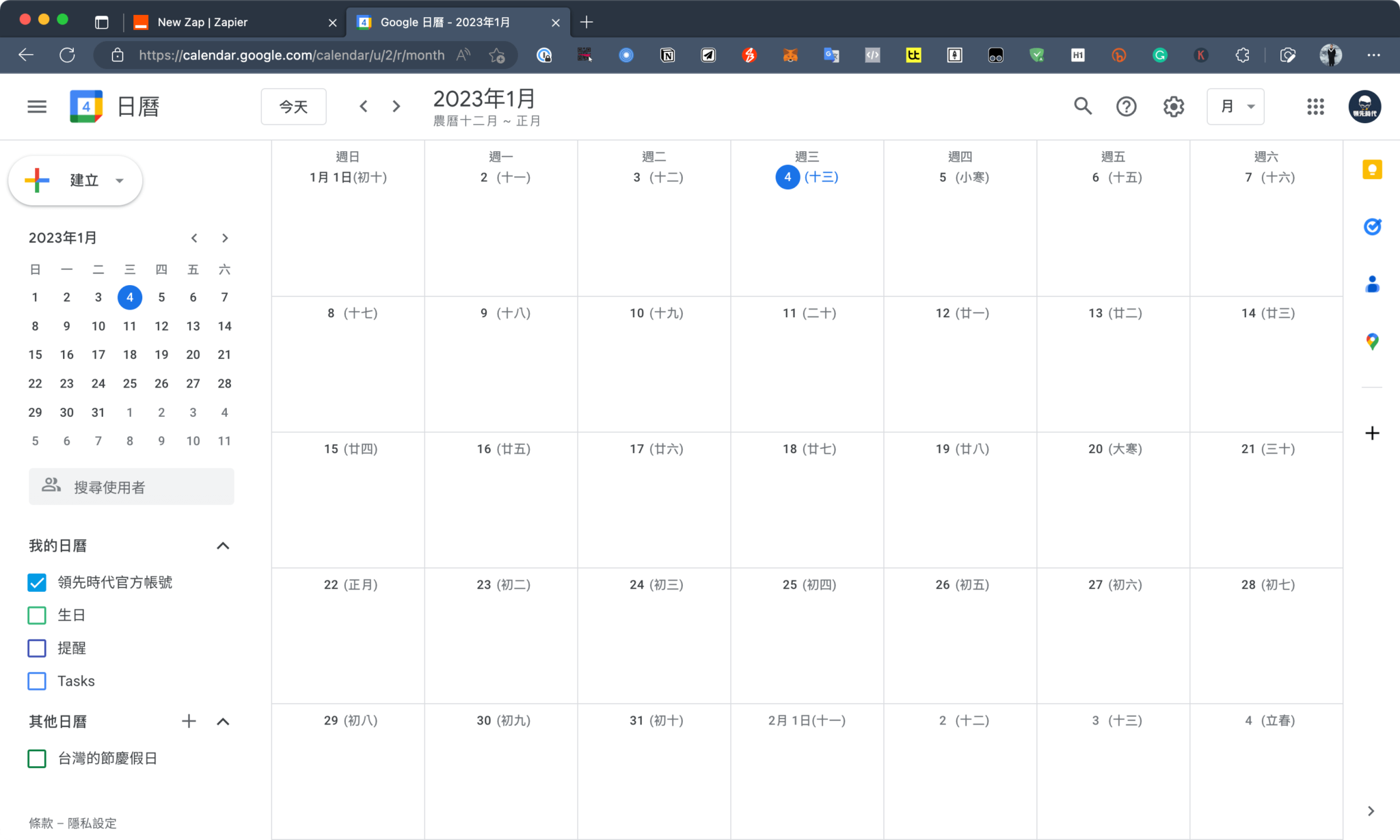Screen dimensions: 1400x840
Task: Open the Help menu icon
Action: (1127, 106)
